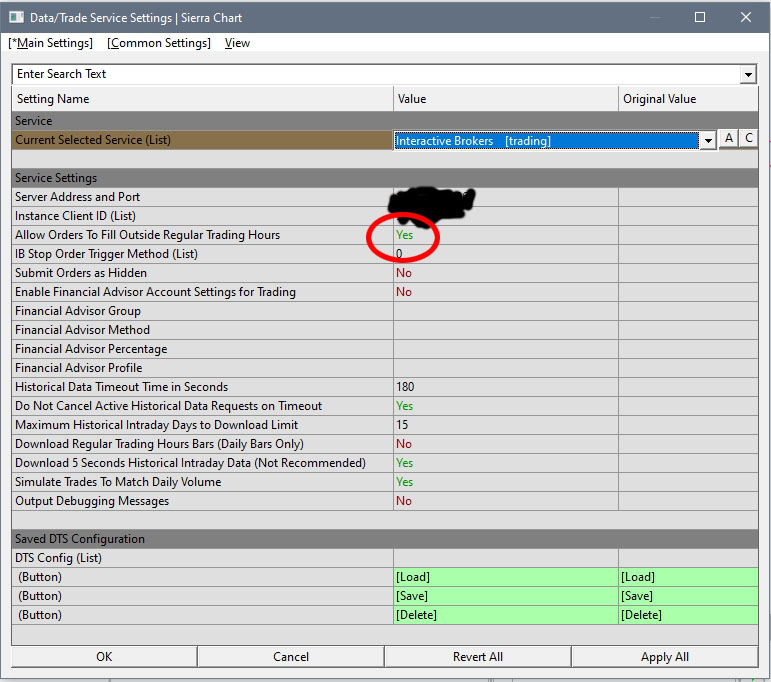Select the Historical Data Timeout Time label
This screenshot has width=771, height=682.
(x=121, y=387)
